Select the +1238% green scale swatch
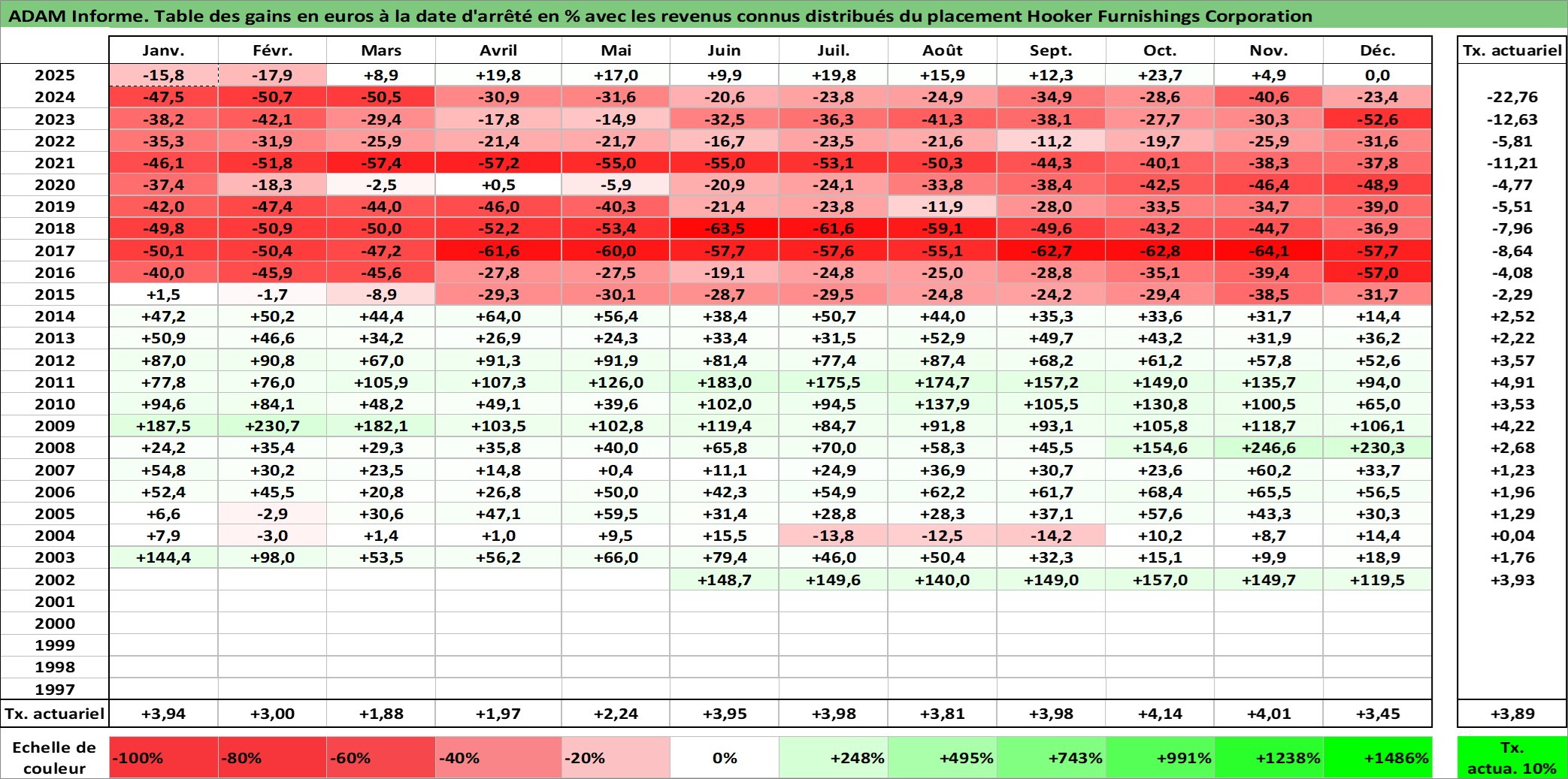This screenshot has width=1568, height=779. click(x=1269, y=757)
